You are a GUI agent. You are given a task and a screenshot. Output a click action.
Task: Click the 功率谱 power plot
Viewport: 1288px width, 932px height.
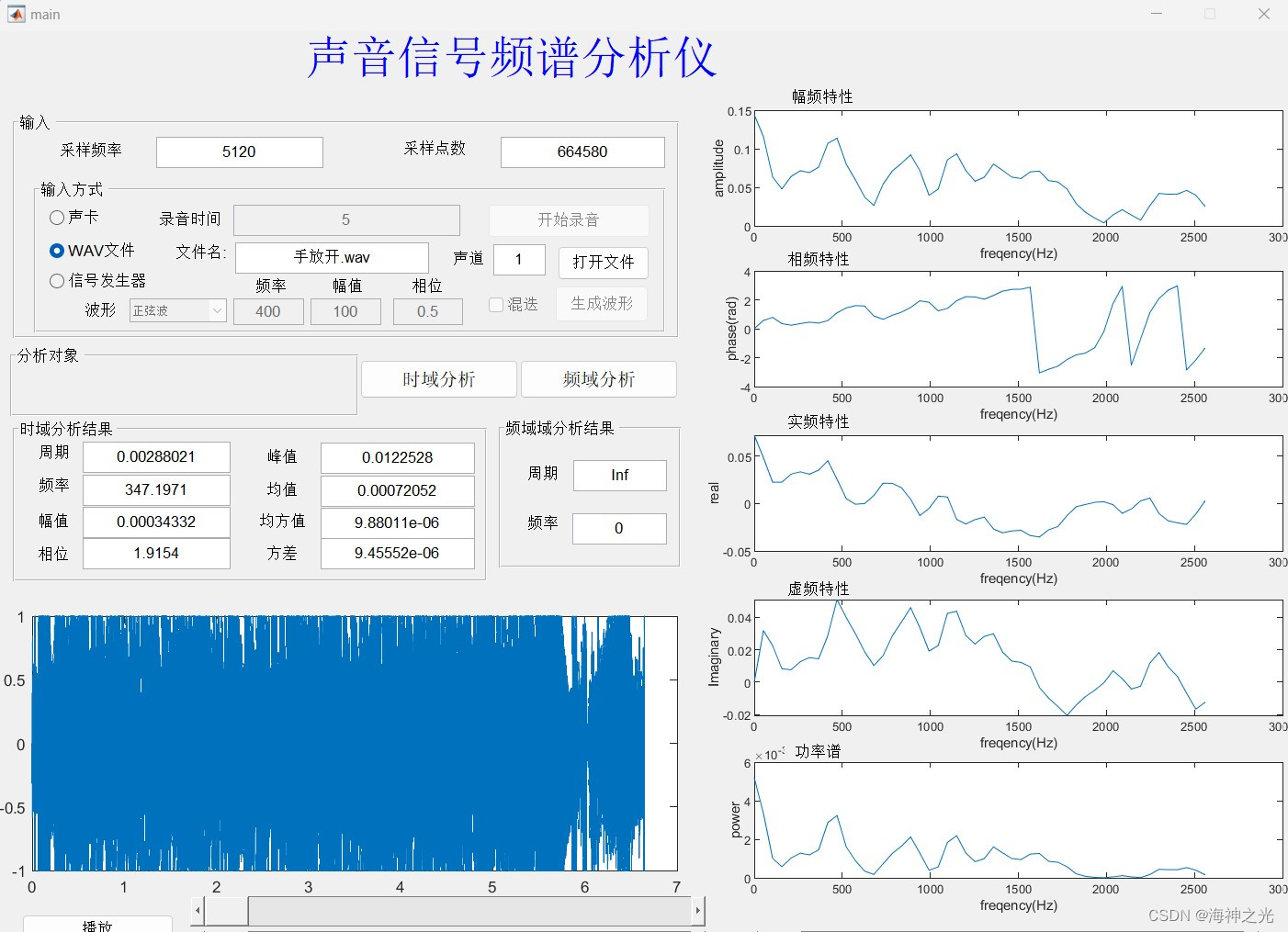pos(1018,821)
